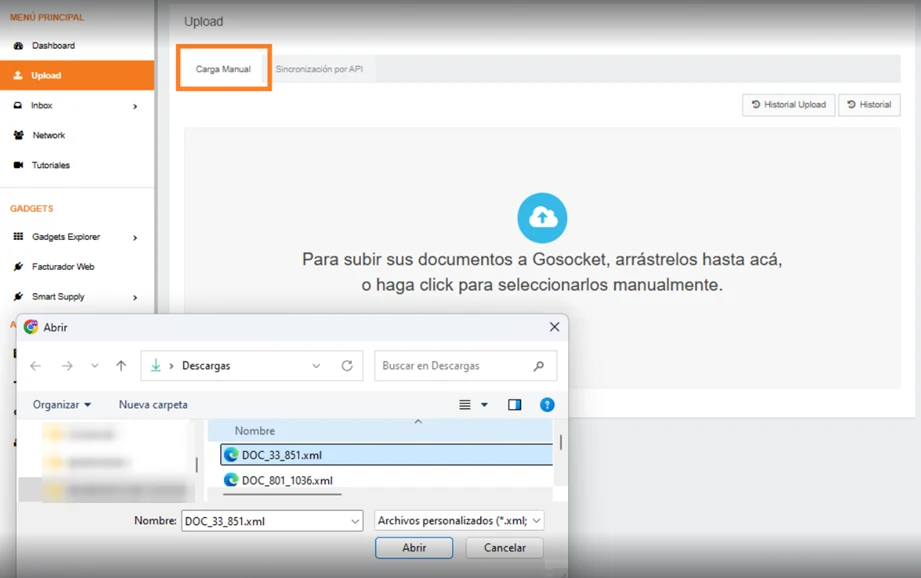The height and width of the screenshot is (578, 921).
Task: Open the Historial Upload button
Action: tap(789, 105)
